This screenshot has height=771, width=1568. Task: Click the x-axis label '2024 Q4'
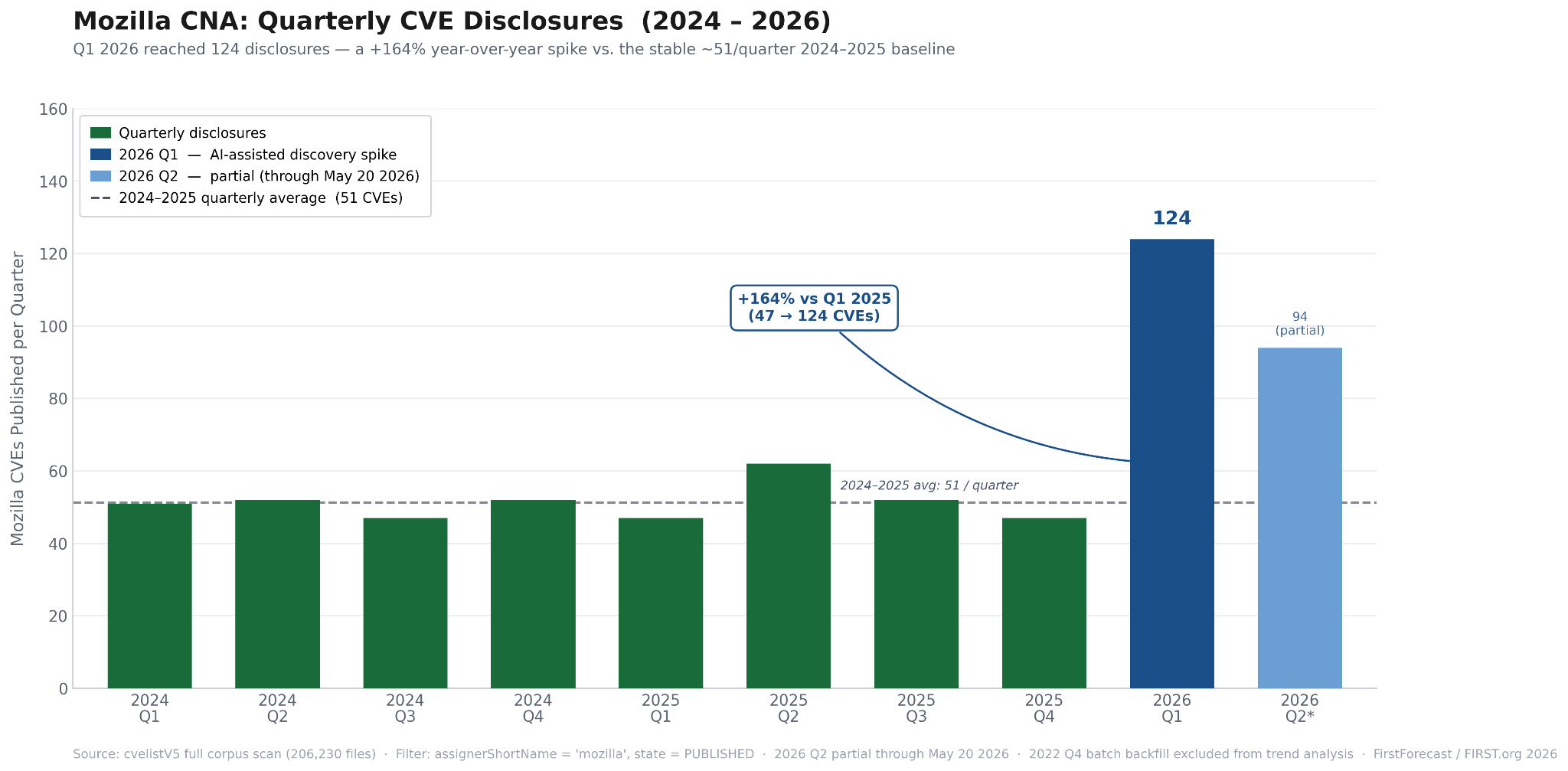(x=533, y=708)
